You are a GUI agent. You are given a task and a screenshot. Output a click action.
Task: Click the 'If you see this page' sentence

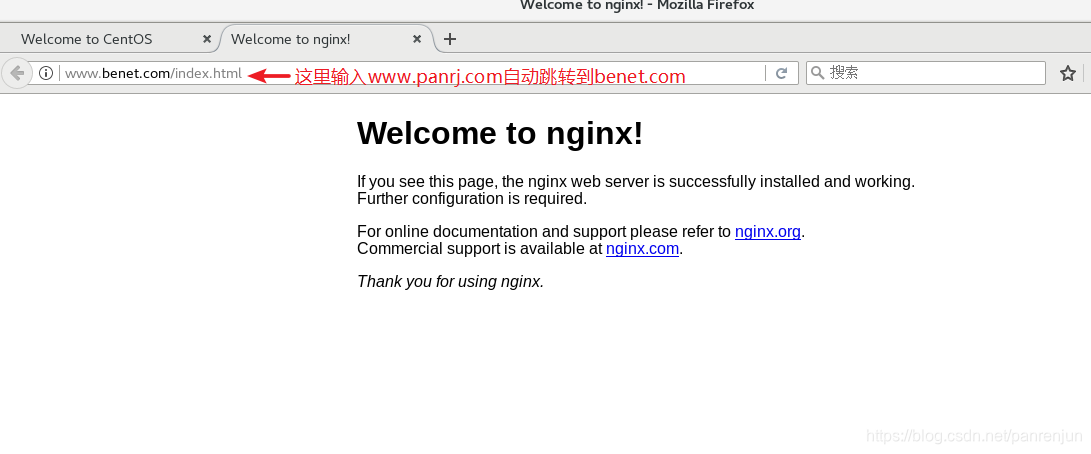[636, 182]
